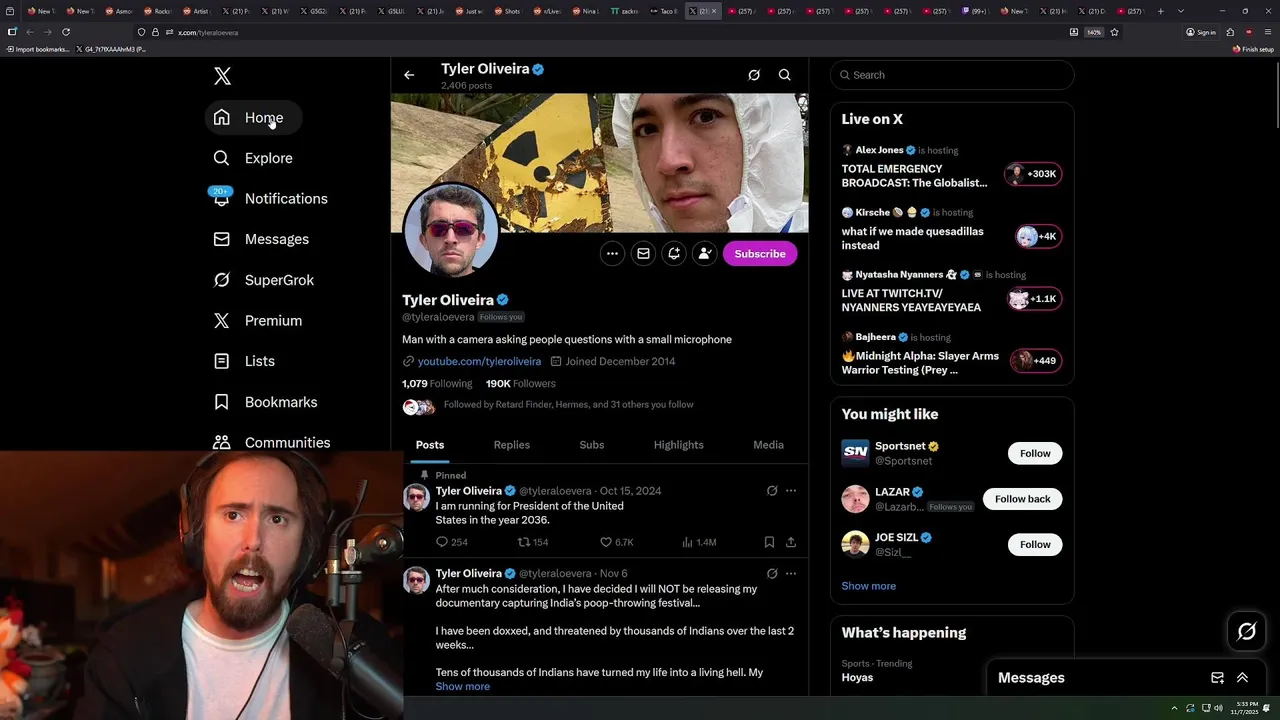Switch to the Highlights tab

679,445
